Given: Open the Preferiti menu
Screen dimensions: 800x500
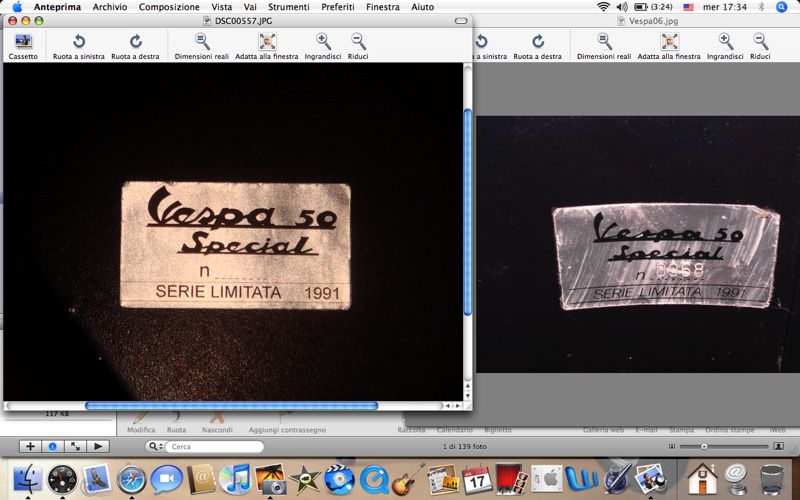Looking at the screenshot, I should point(338,7).
